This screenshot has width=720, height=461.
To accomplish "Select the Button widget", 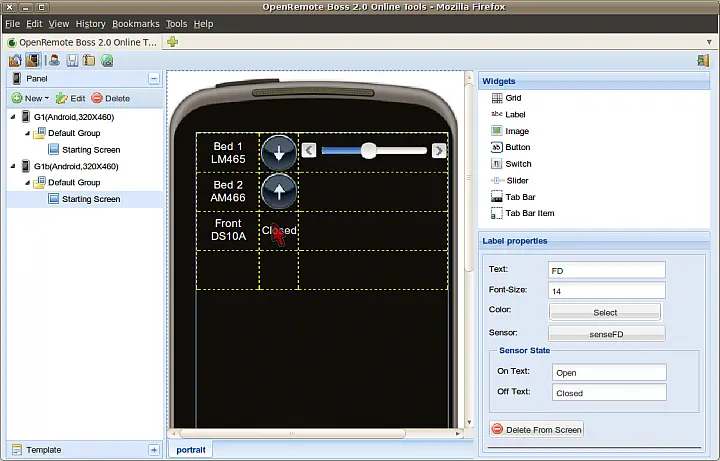I will 511,147.
